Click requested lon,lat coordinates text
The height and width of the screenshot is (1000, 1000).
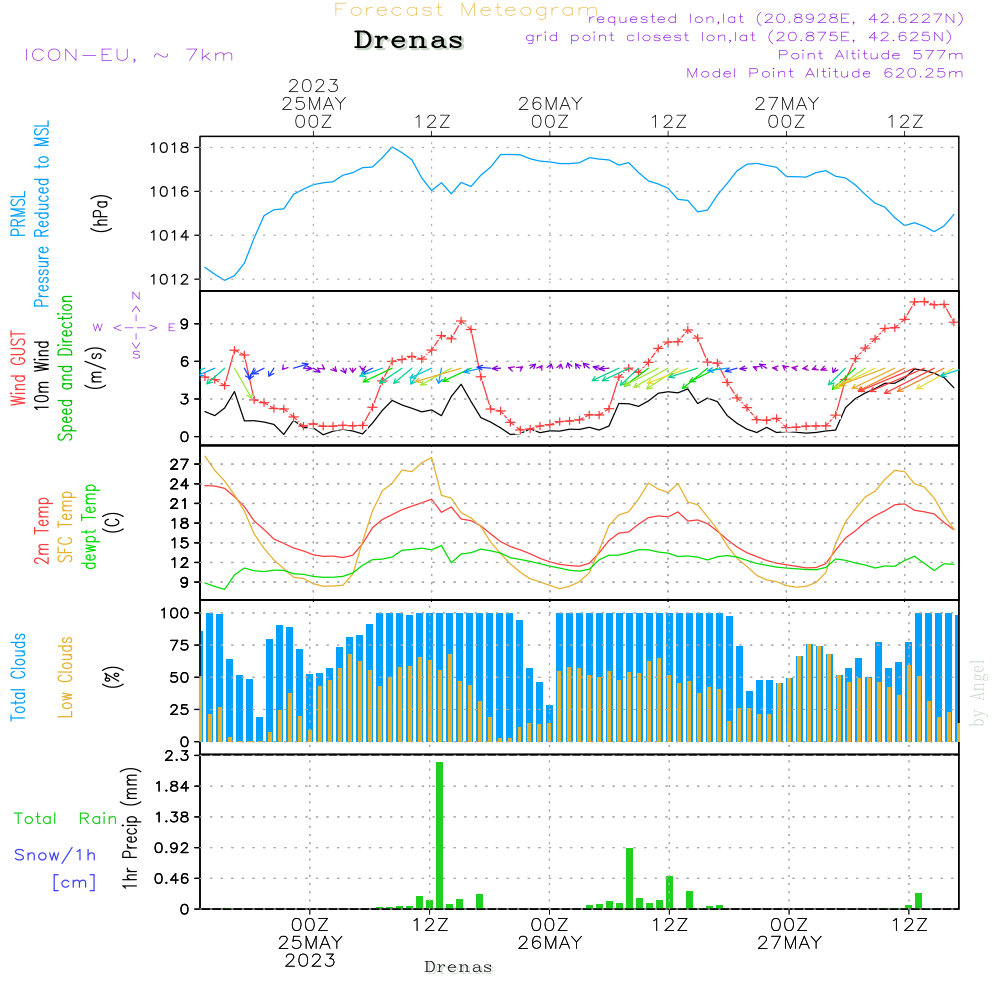pos(776,18)
